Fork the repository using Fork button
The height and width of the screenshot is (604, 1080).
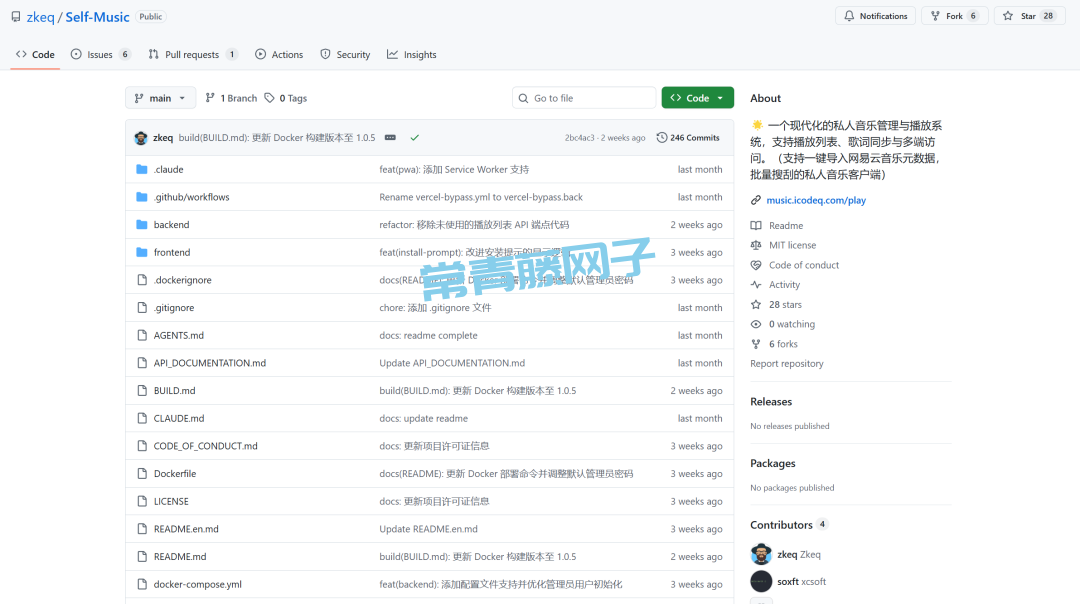(954, 16)
